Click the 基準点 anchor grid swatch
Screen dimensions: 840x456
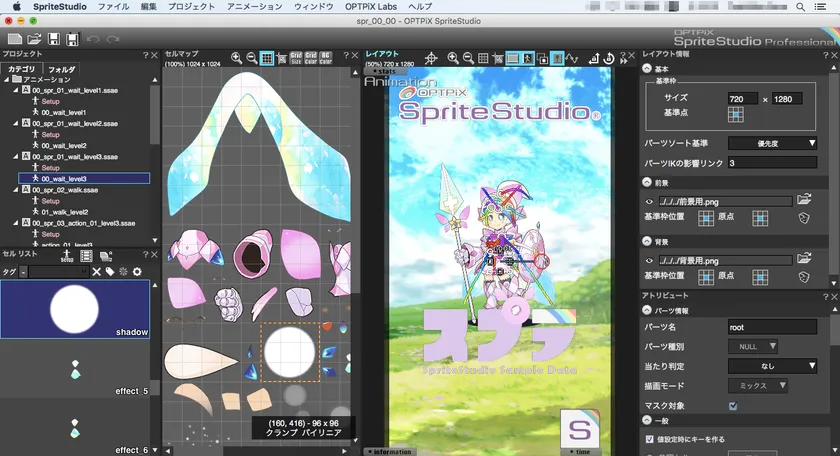(x=735, y=115)
